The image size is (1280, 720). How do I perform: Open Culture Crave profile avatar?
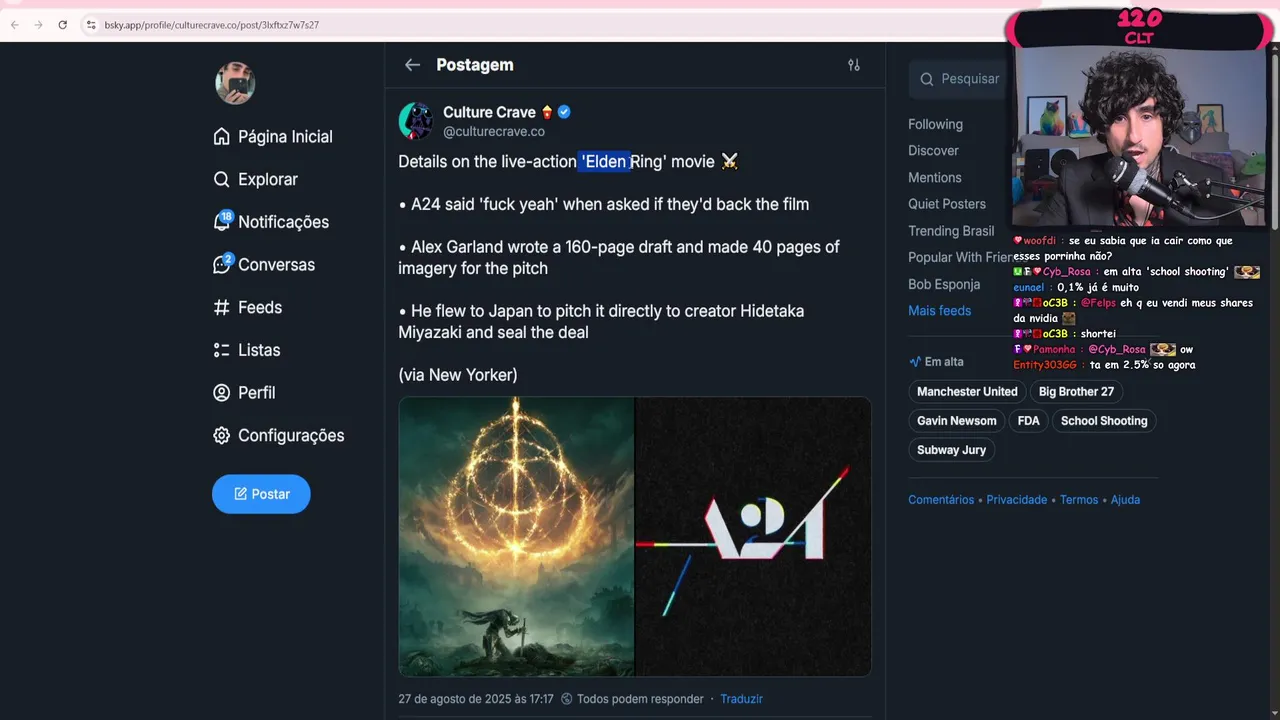tap(417, 121)
